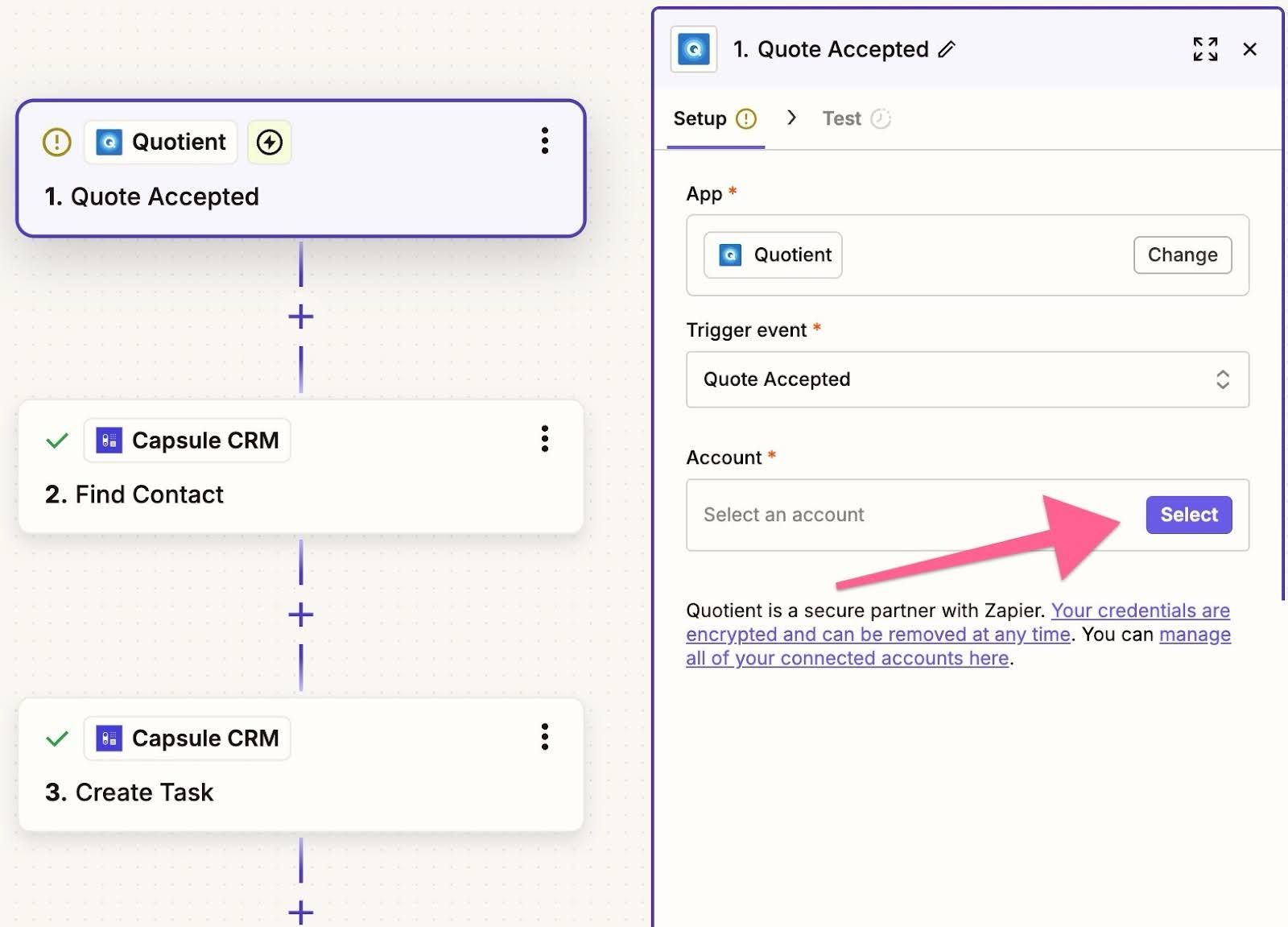The width and height of the screenshot is (1288, 927).
Task: Click Capsule CRM icon in Create Task step
Action: click(x=109, y=739)
